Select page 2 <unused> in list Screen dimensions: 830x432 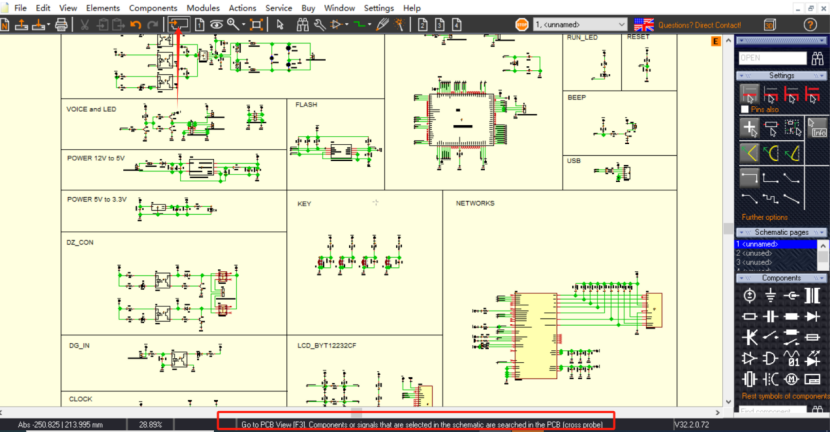coord(776,253)
